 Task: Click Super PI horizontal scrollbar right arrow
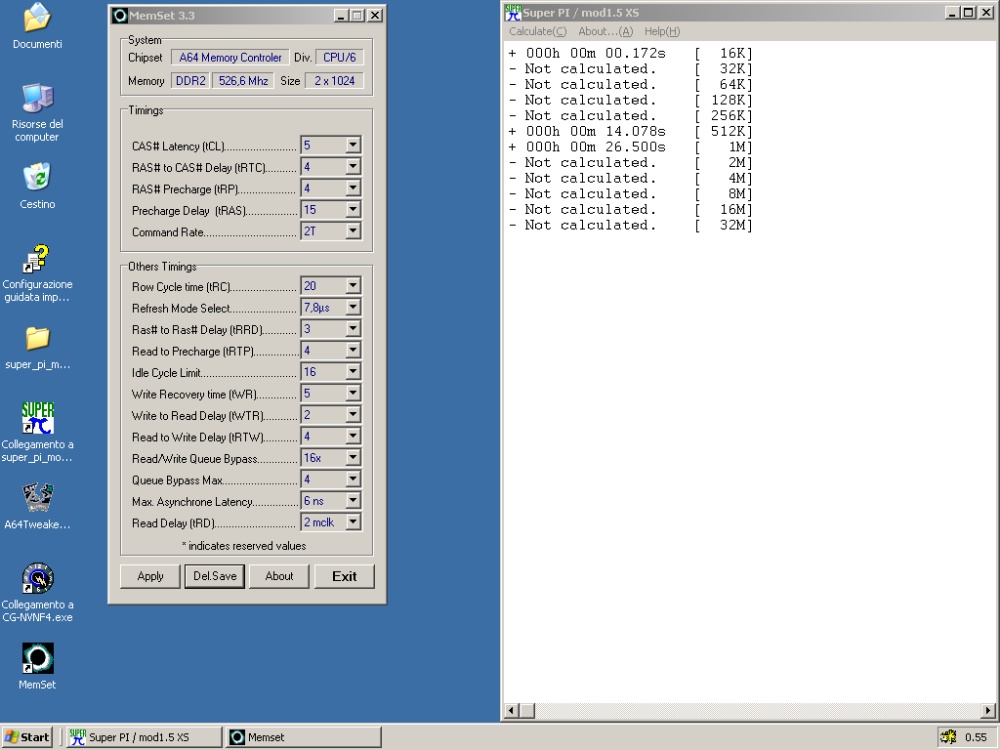[988, 710]
